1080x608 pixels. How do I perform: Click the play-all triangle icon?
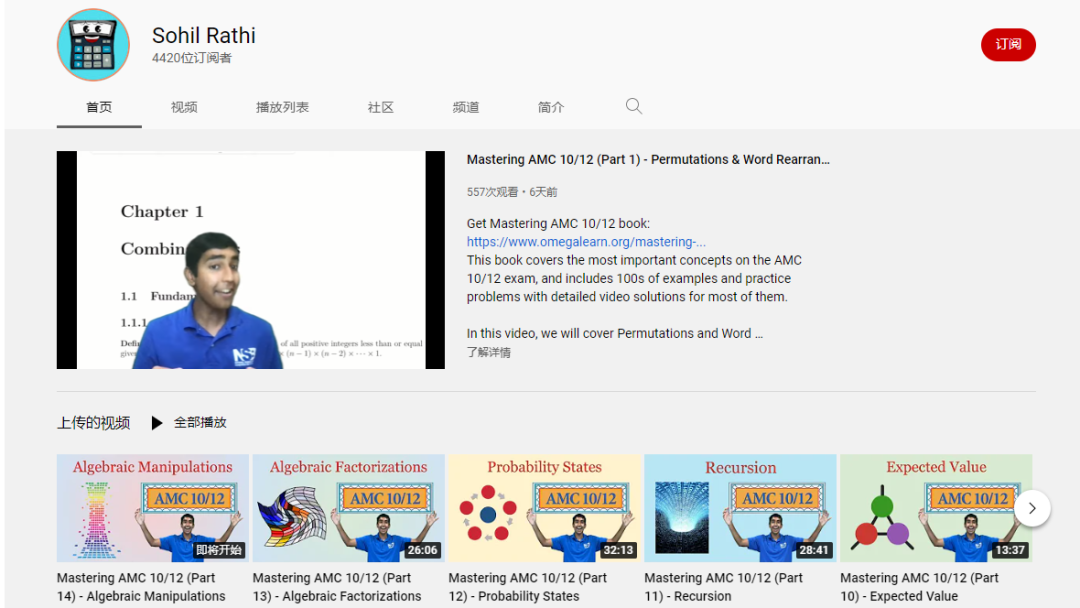tap(157, 423)
